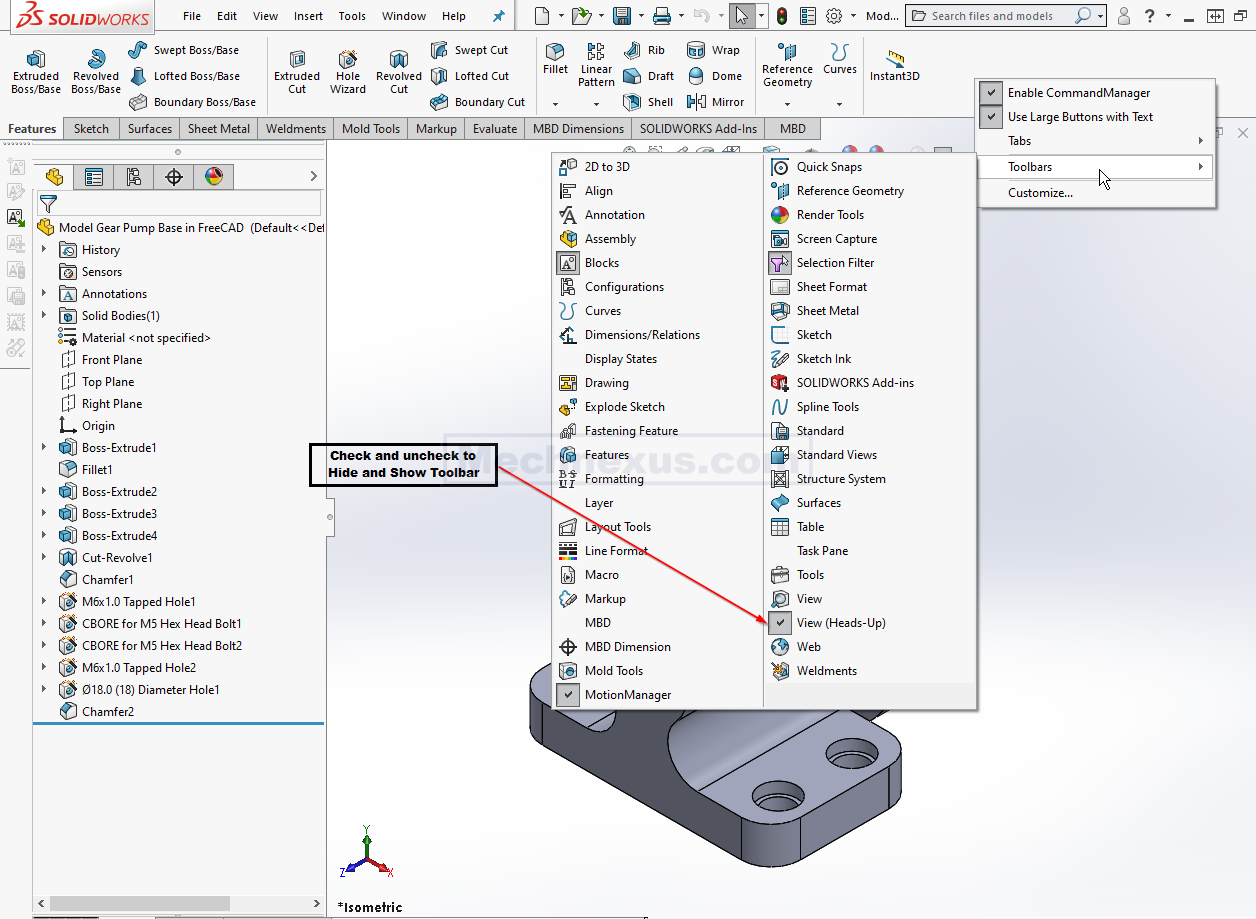Expand the Cut-Revolve1 tree node
The height and width of the screenshot is (919, 1256).
(44, 558)
